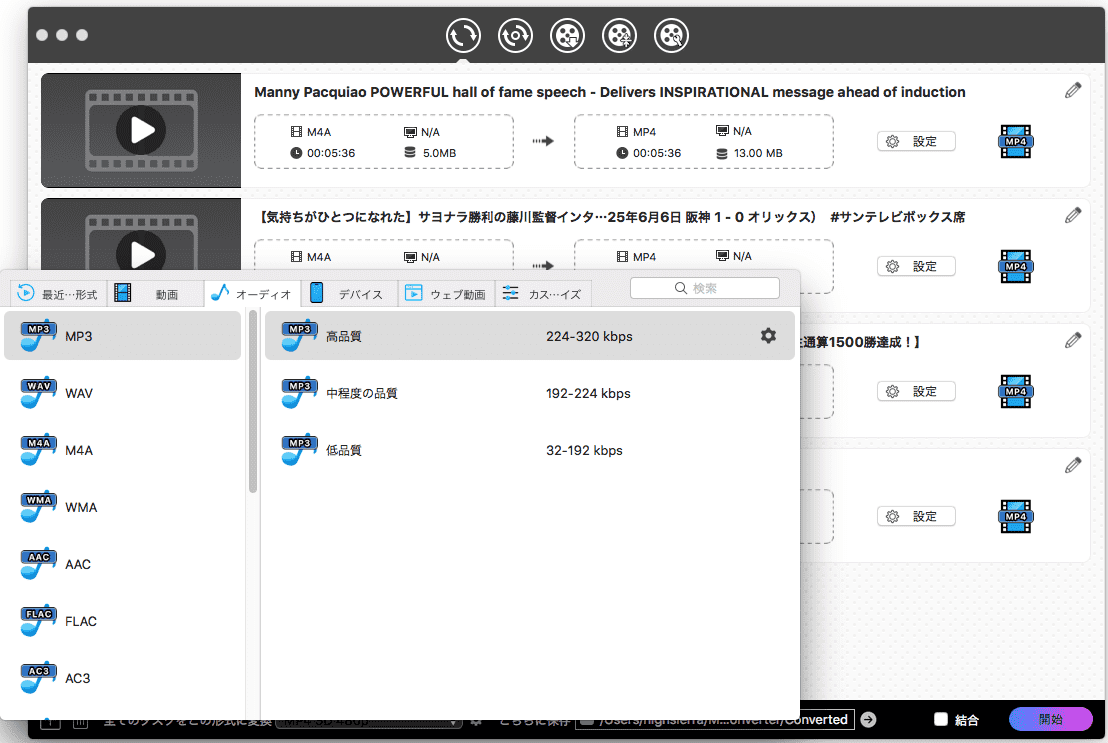
Task: Click pencil icon on the fourth task row
Action: pyautogui.click(x=1073, y=465)
